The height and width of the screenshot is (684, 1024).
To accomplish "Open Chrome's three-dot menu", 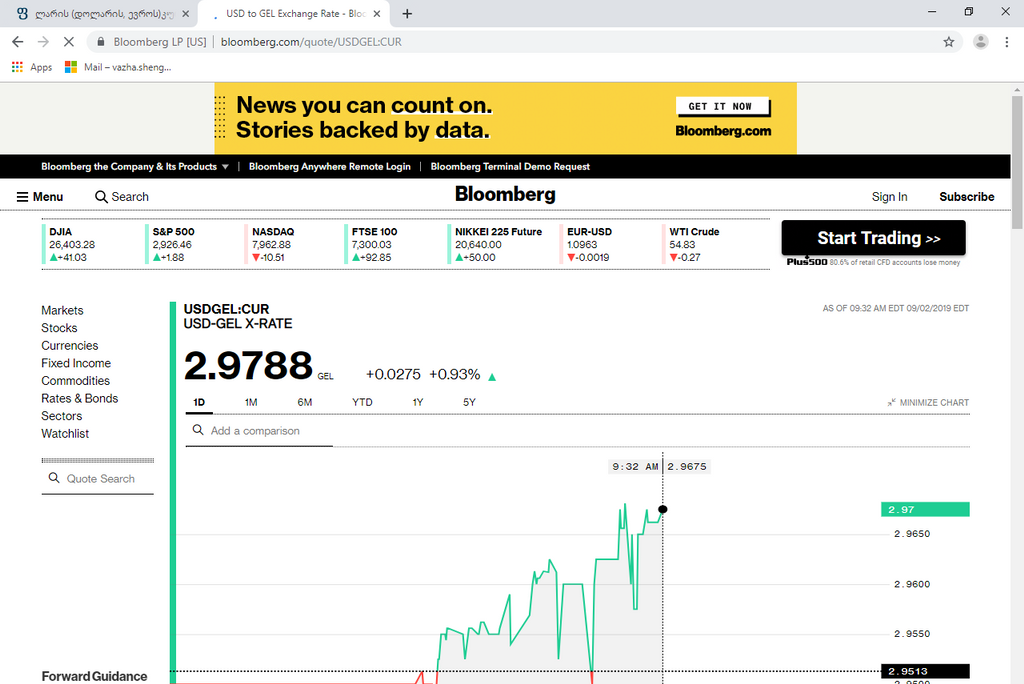I will tap(1006, 42).
